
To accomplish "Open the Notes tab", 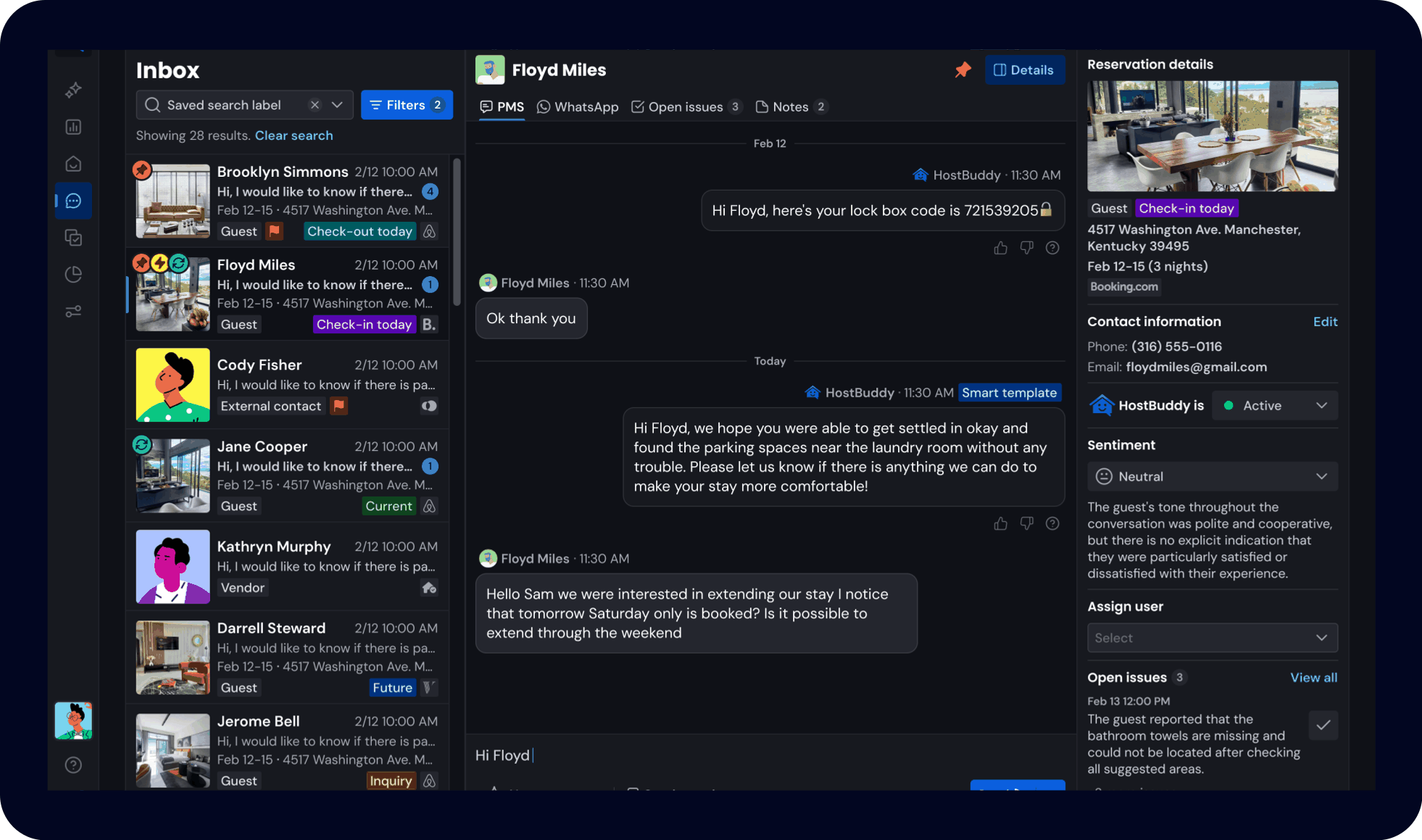I will (790, 107).
